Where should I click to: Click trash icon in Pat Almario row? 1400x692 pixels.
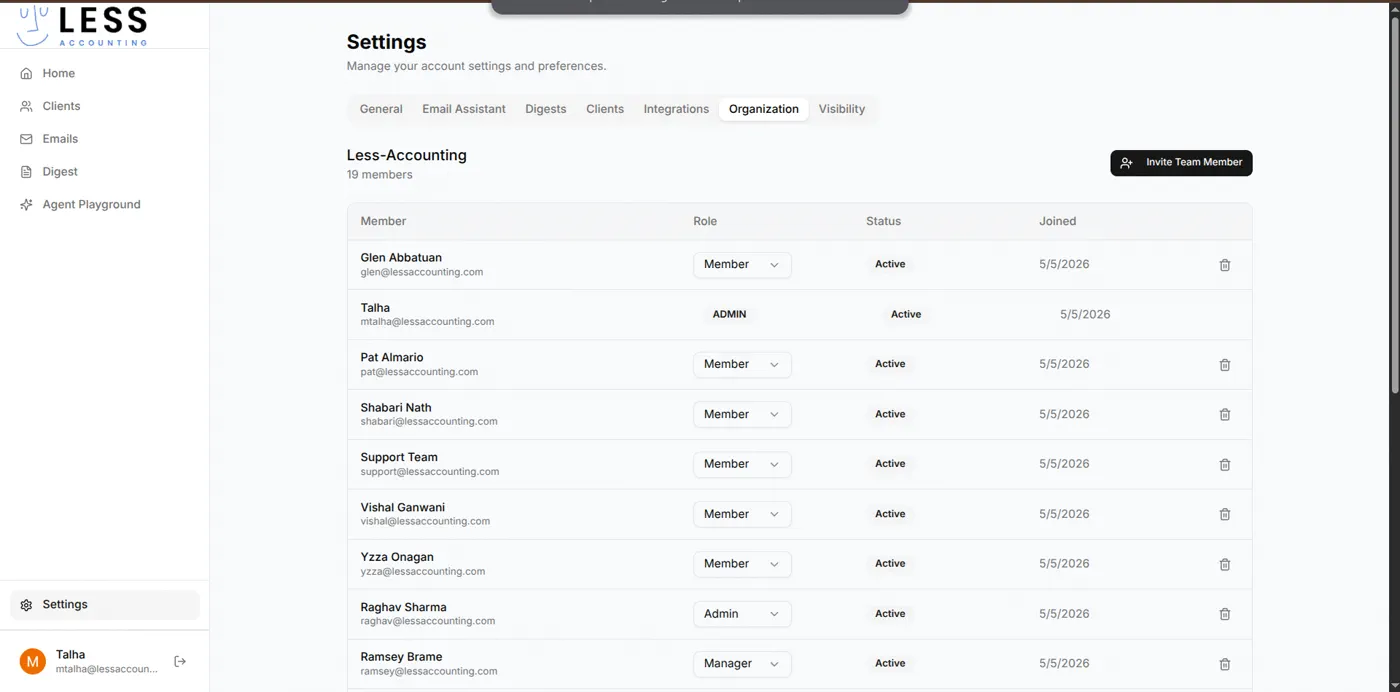(1225, 365)
